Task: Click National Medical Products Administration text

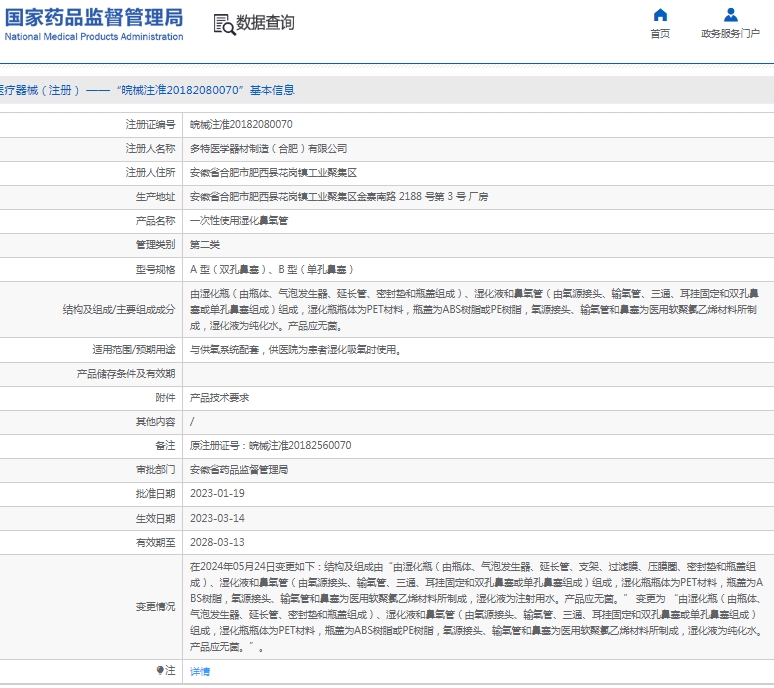Action: click(94, 37)
